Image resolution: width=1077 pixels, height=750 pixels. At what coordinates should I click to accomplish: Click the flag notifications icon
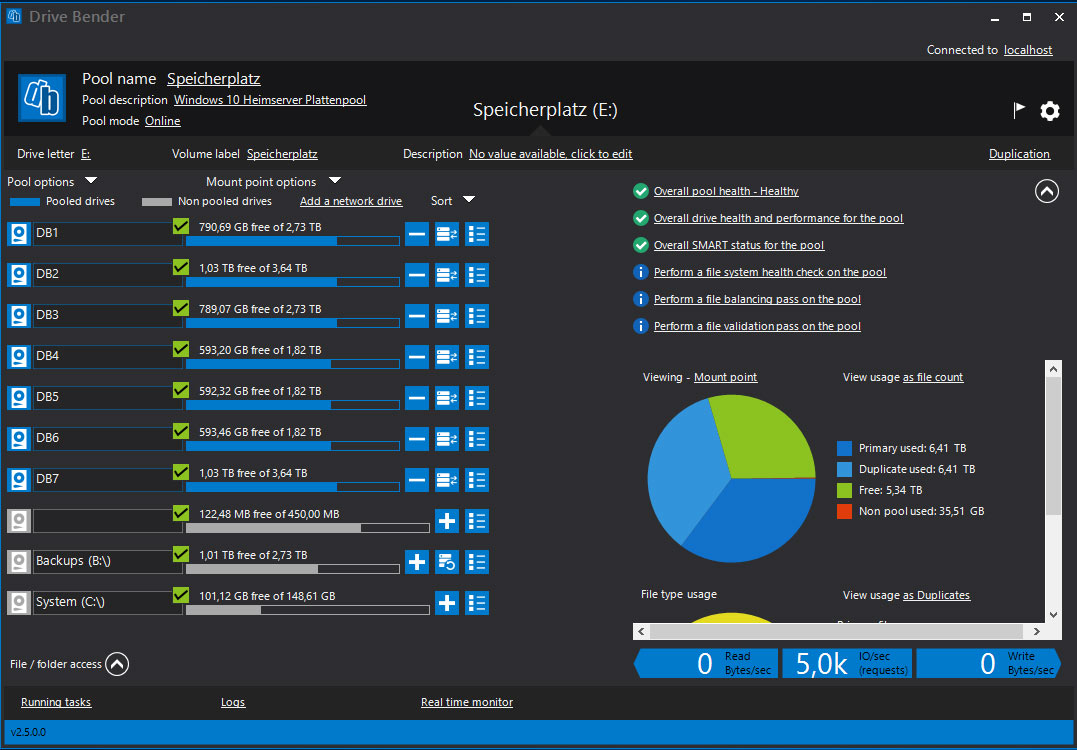[1019, 110]
